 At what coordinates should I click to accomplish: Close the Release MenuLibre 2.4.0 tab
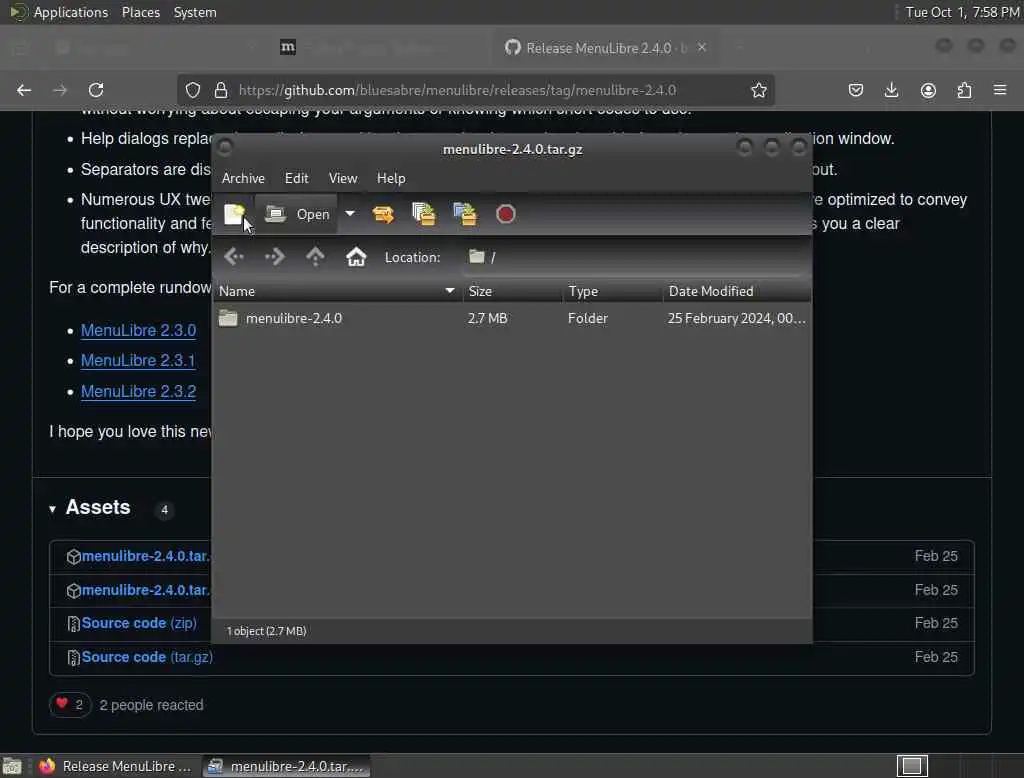tap(702, 48)
